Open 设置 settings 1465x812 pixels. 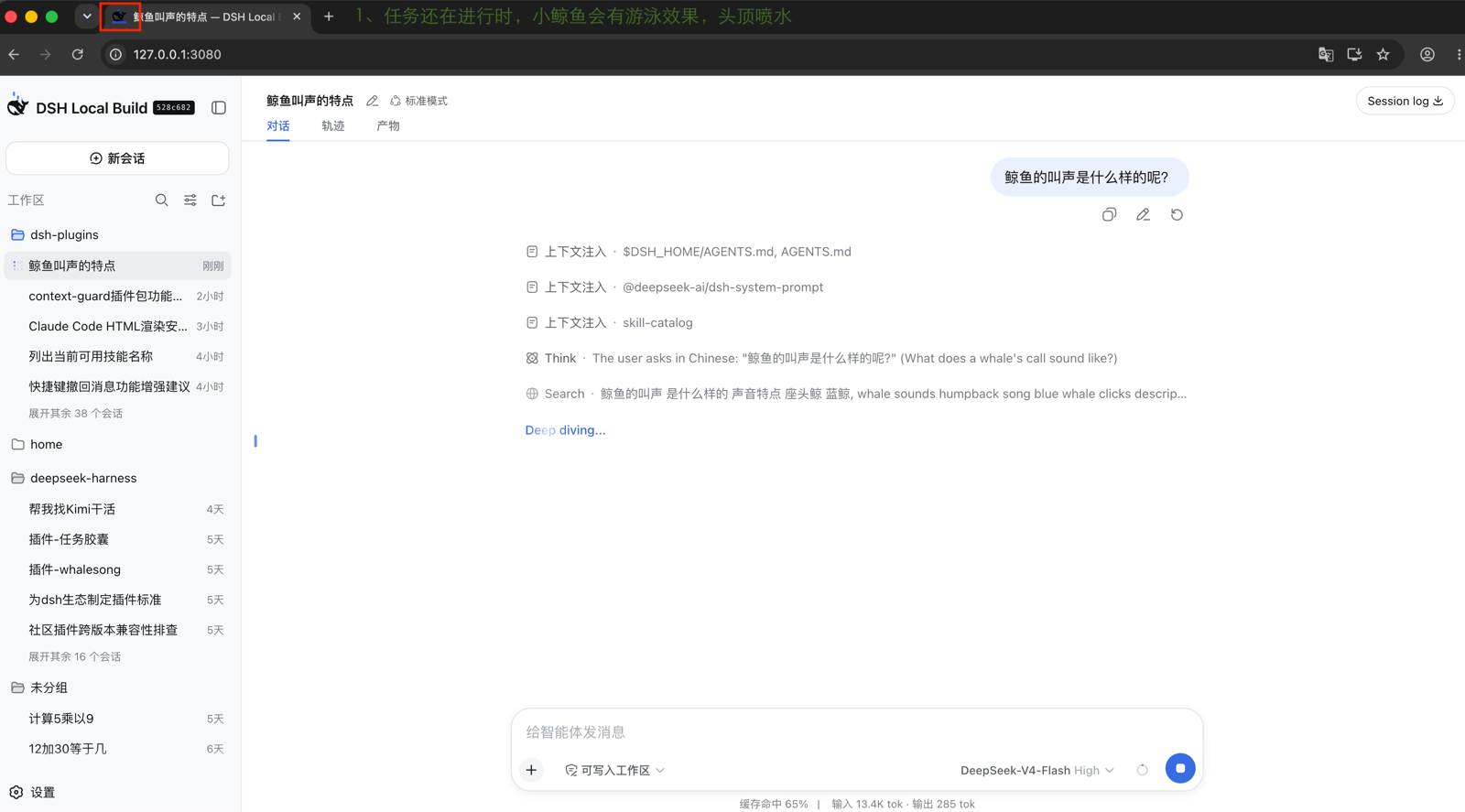point(32,793)
